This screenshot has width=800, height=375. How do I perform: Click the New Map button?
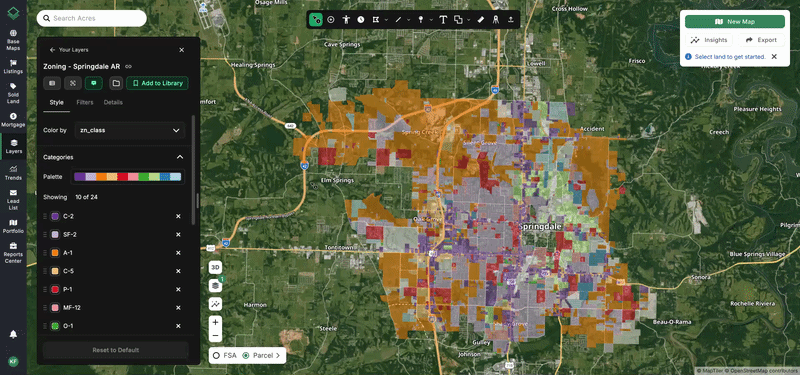point(735,22)
